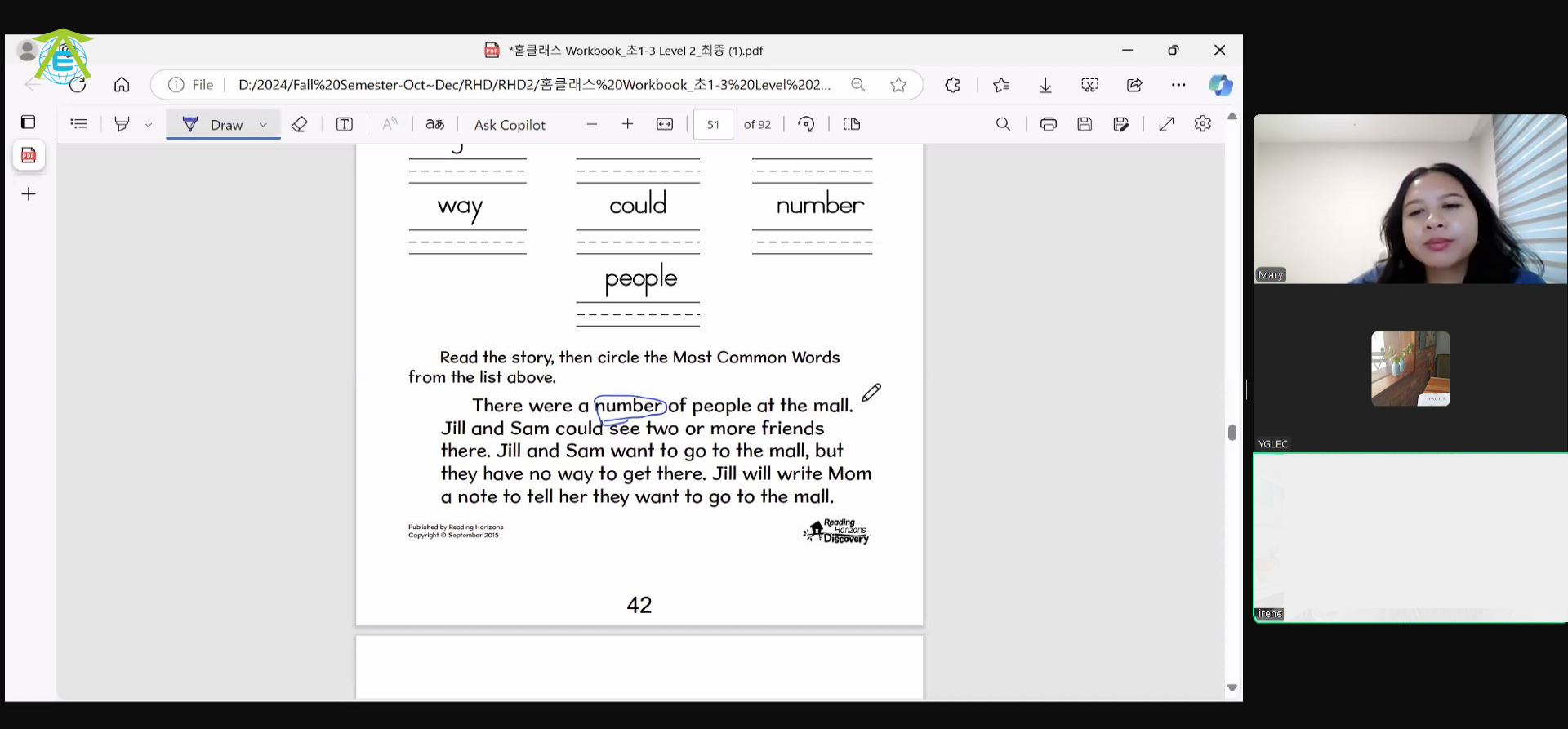Toggle the Highlight tool

[x=122, y=124]
